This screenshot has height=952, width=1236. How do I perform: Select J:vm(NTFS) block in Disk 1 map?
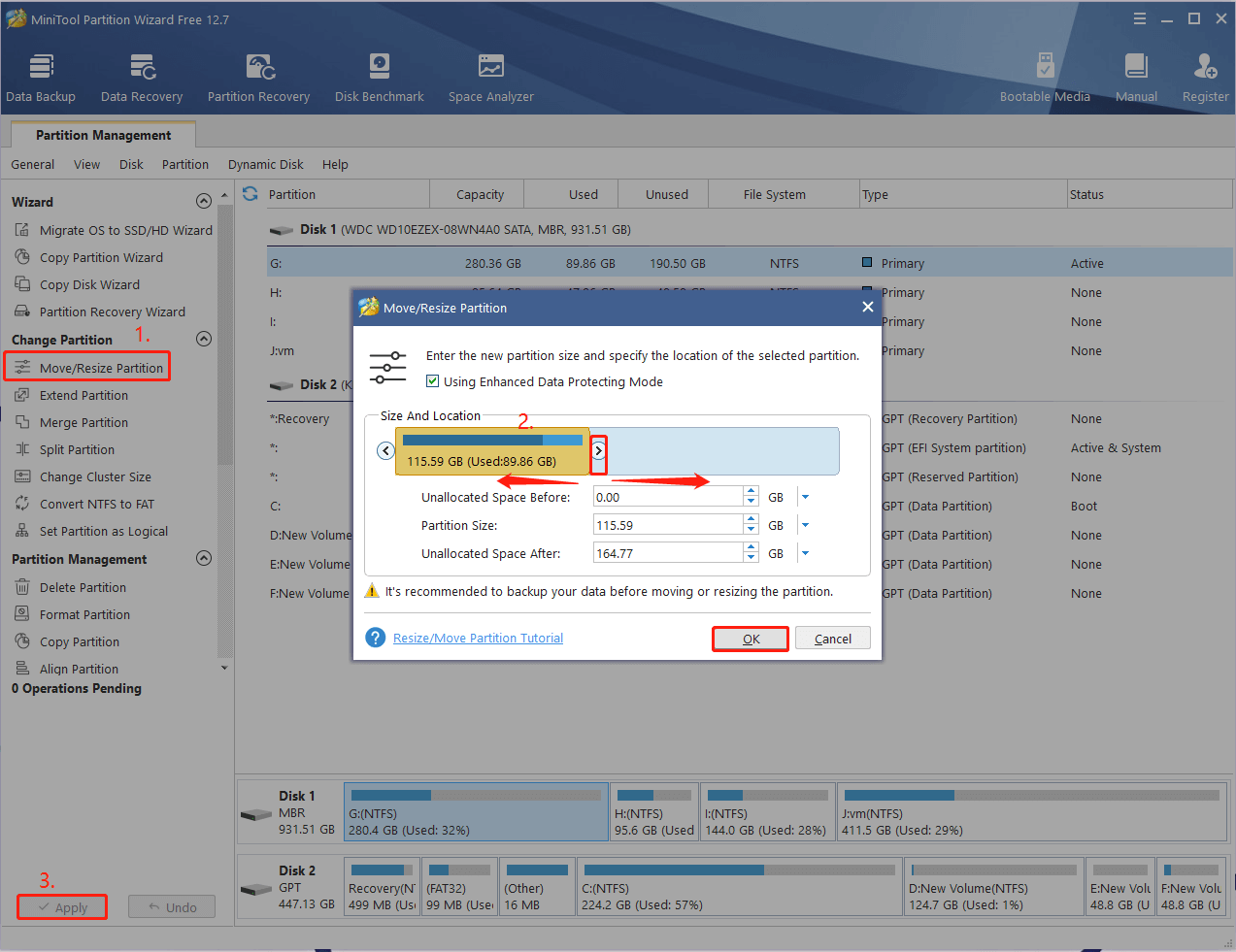pyautogui.click(x=1031, y=812)
